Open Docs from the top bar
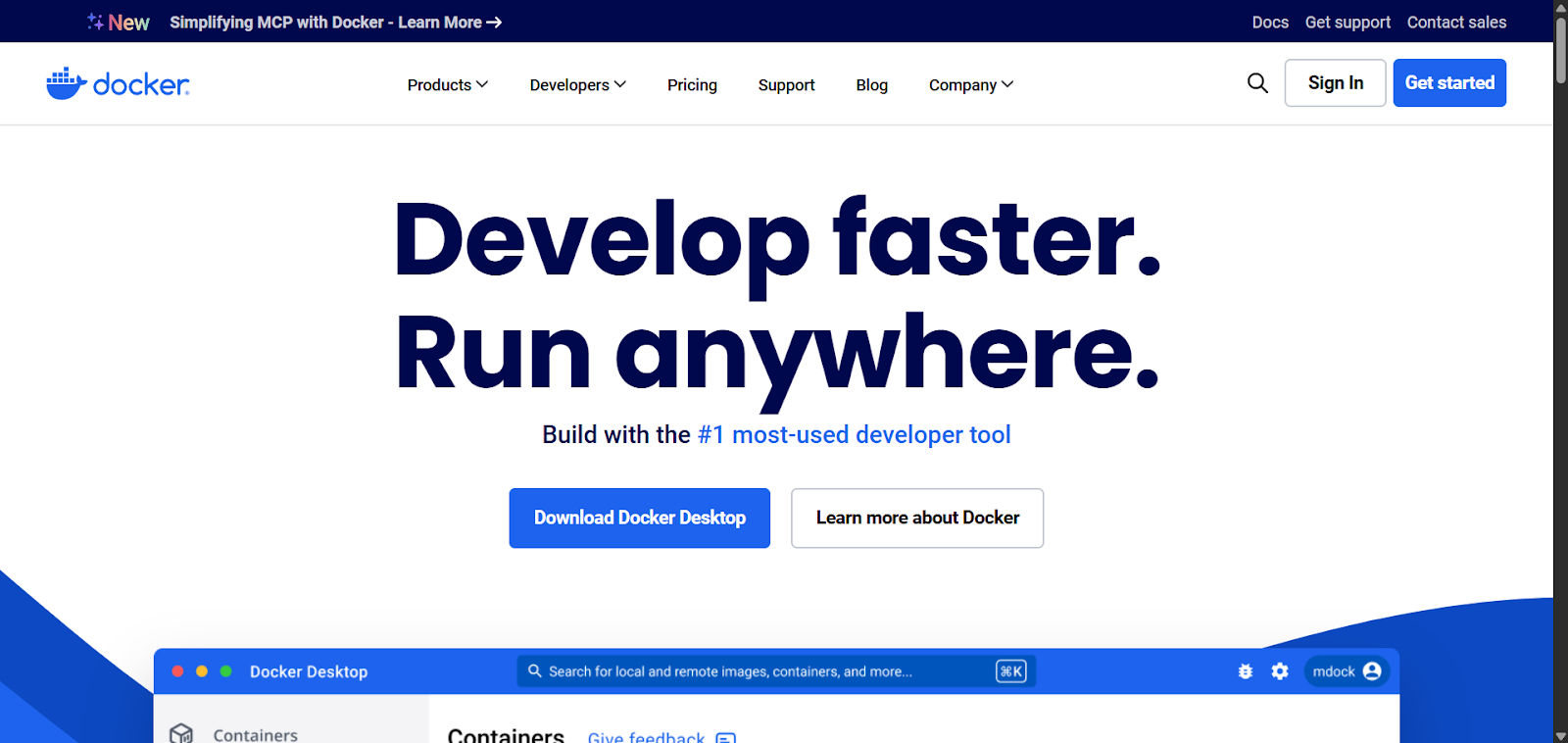Image resolution: width=1568 pixels, height=743 pixels. coord(1270,22)
